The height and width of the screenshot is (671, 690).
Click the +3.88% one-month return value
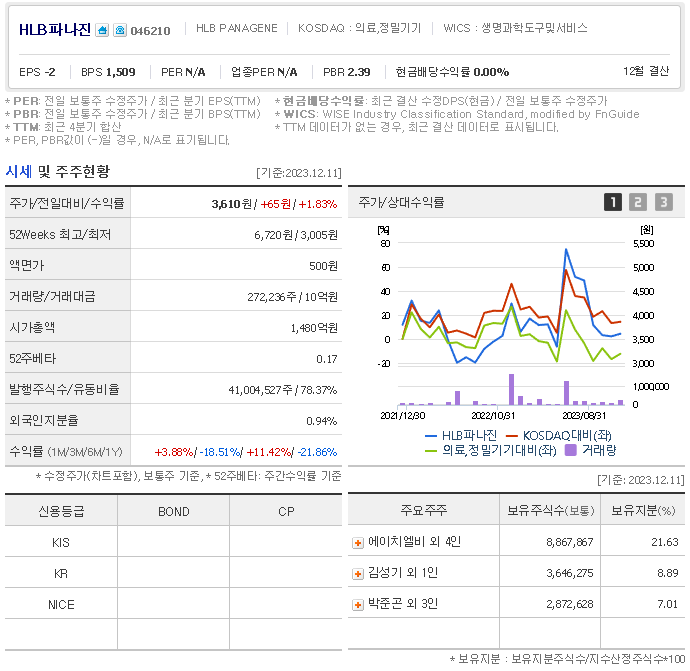point(174,452)
